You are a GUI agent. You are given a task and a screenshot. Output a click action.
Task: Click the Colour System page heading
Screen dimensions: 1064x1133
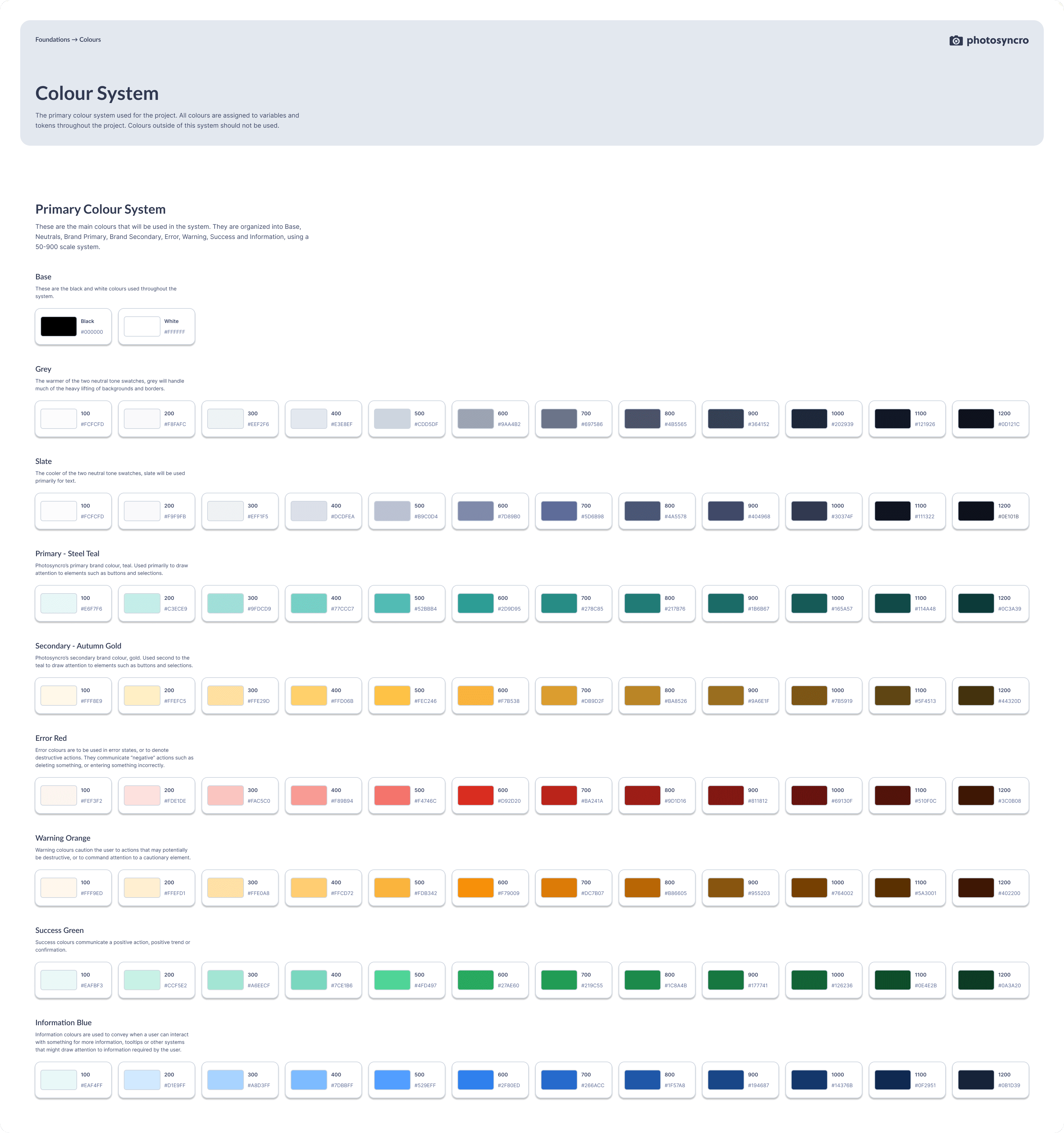click(x=97, y=94)
